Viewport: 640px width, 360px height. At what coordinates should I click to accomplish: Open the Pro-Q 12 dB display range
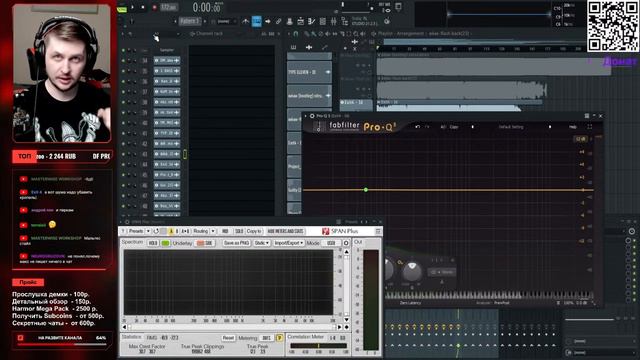(580, 139)
